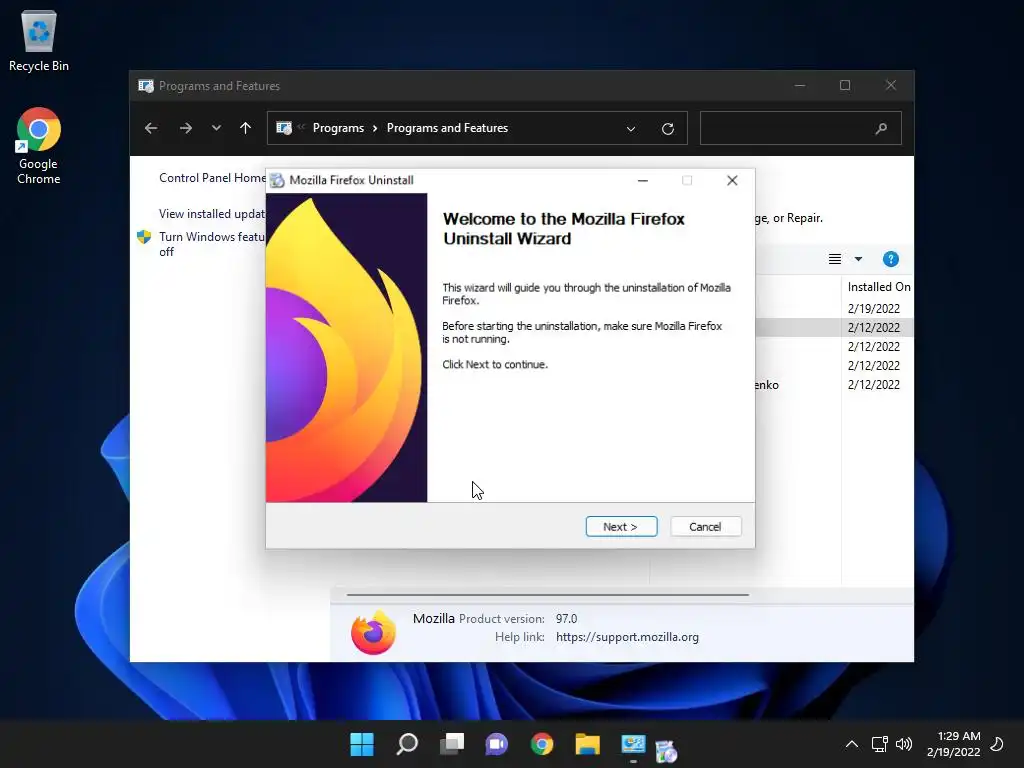
Task: Click the Firefox logo in details pane
Action: [373, 632]
